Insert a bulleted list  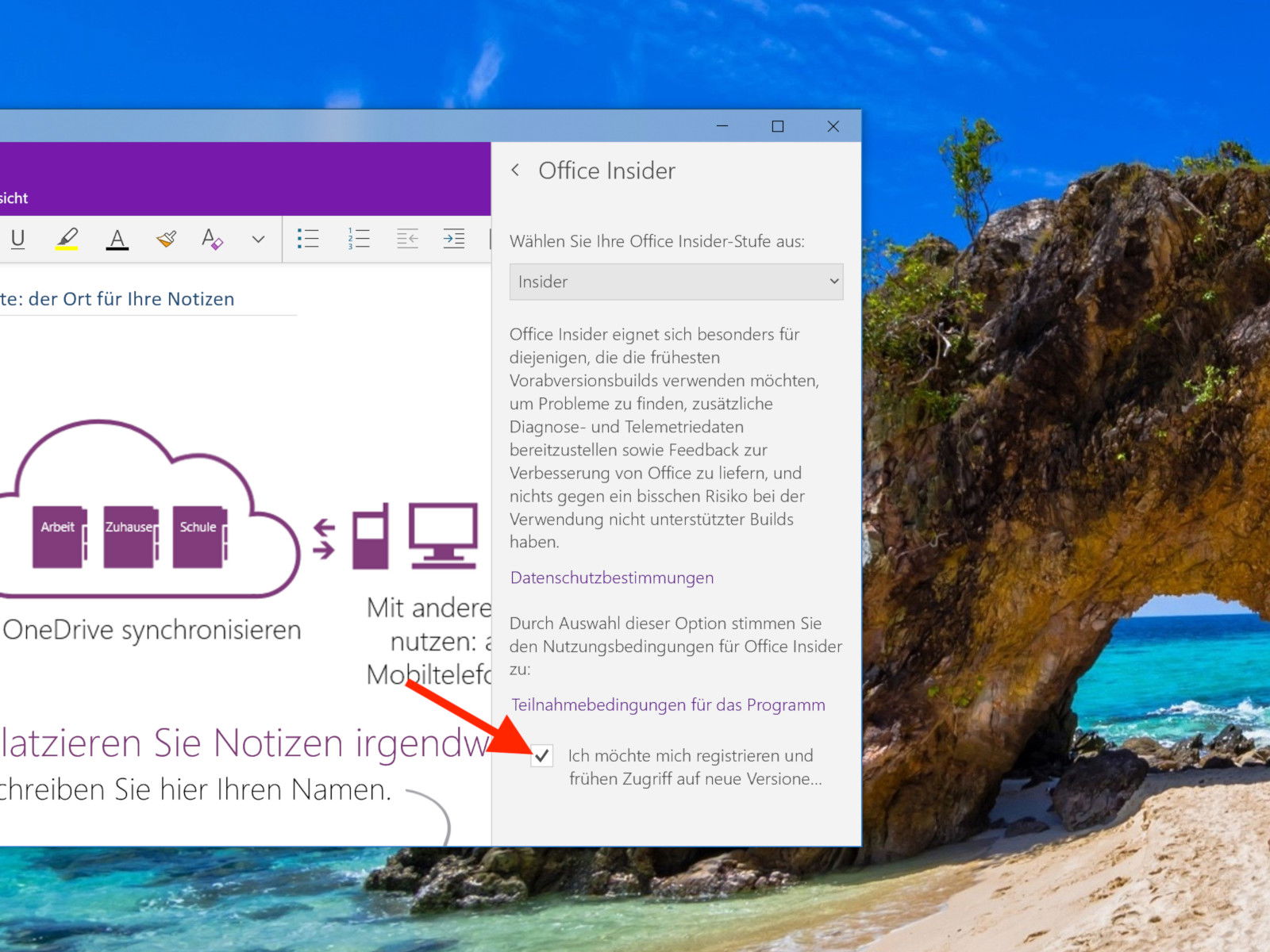[x=308, y=238]
